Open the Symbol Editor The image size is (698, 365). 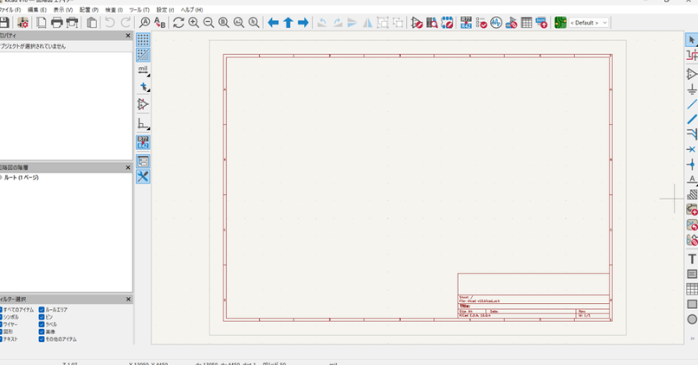[417, 22]
